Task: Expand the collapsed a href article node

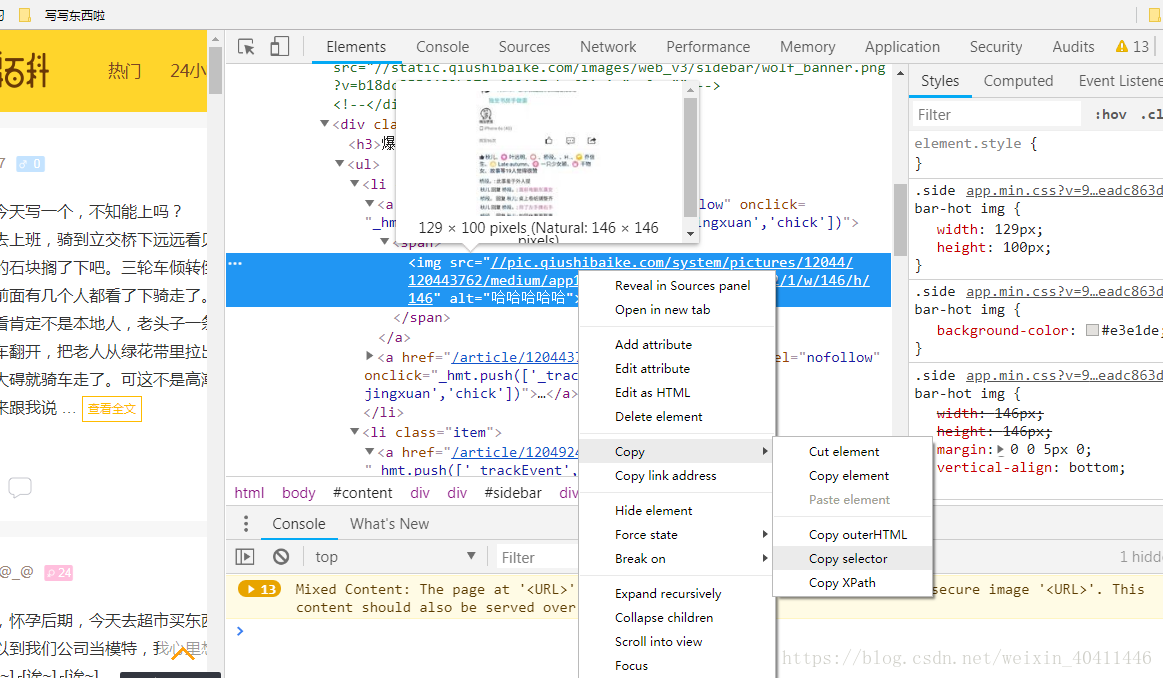Action: point(369,356)
